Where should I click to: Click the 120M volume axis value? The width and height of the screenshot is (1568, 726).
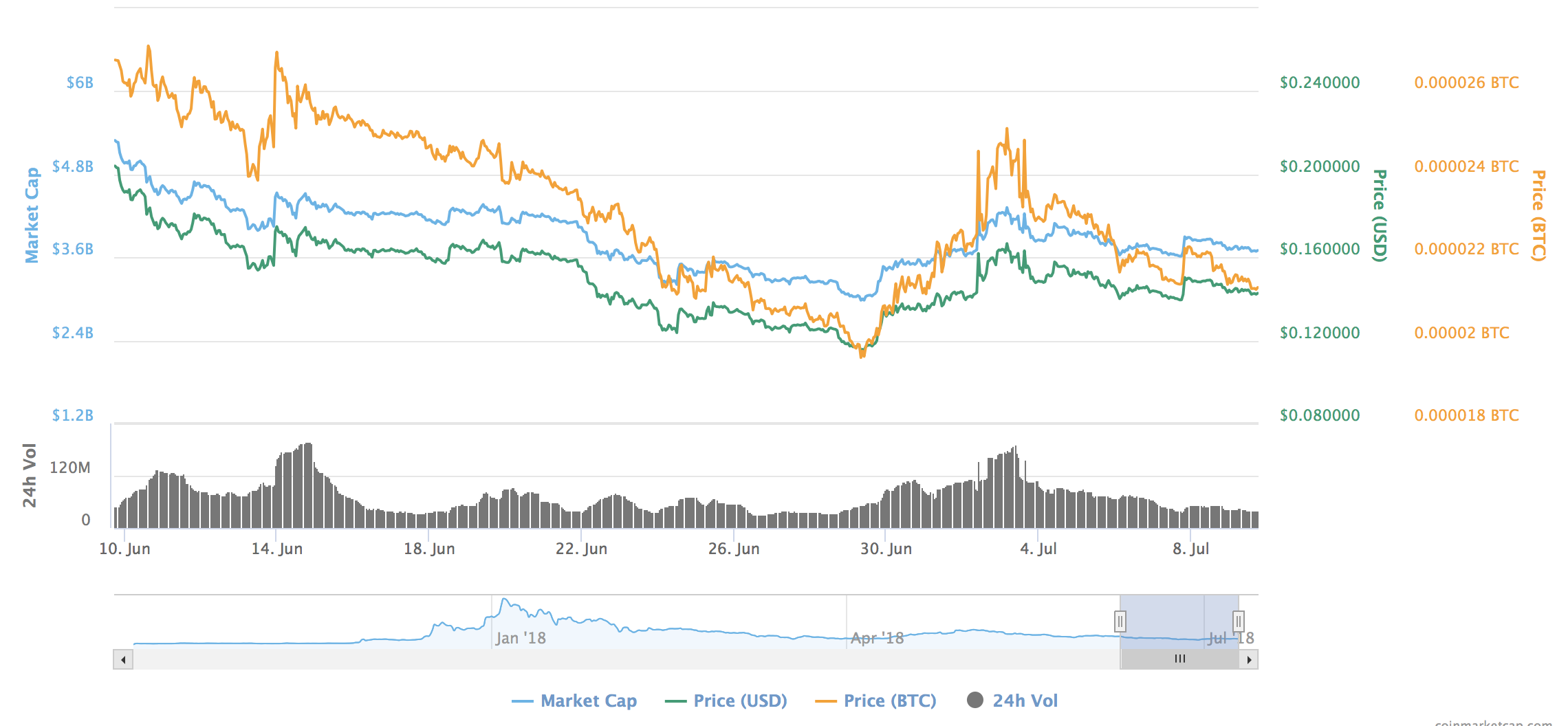pos(70,467)
